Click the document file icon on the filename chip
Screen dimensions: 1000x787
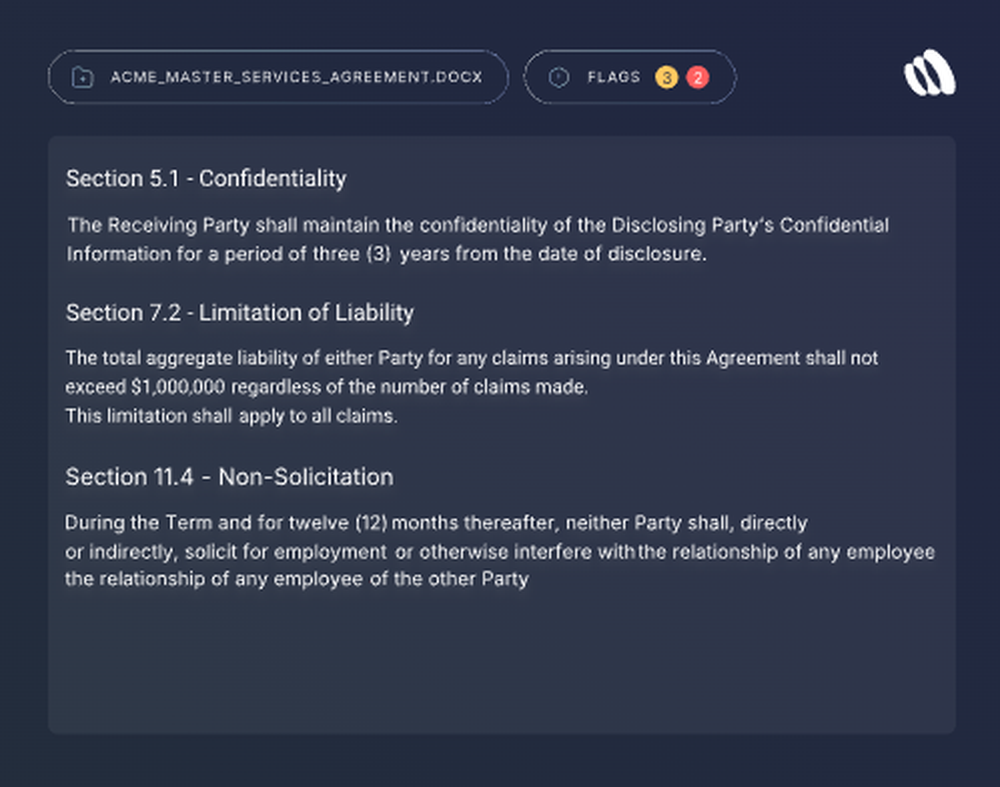tap(83, 77)
